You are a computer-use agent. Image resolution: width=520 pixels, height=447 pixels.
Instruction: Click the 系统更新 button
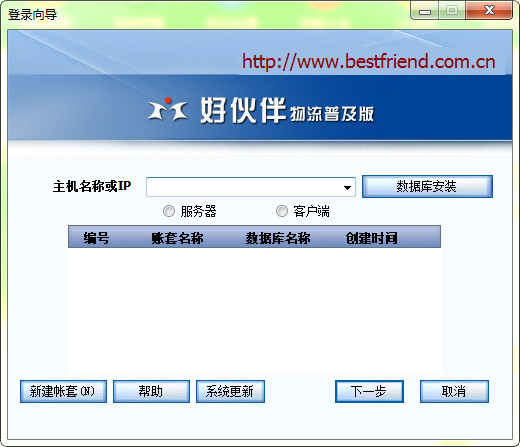[230, 391]
